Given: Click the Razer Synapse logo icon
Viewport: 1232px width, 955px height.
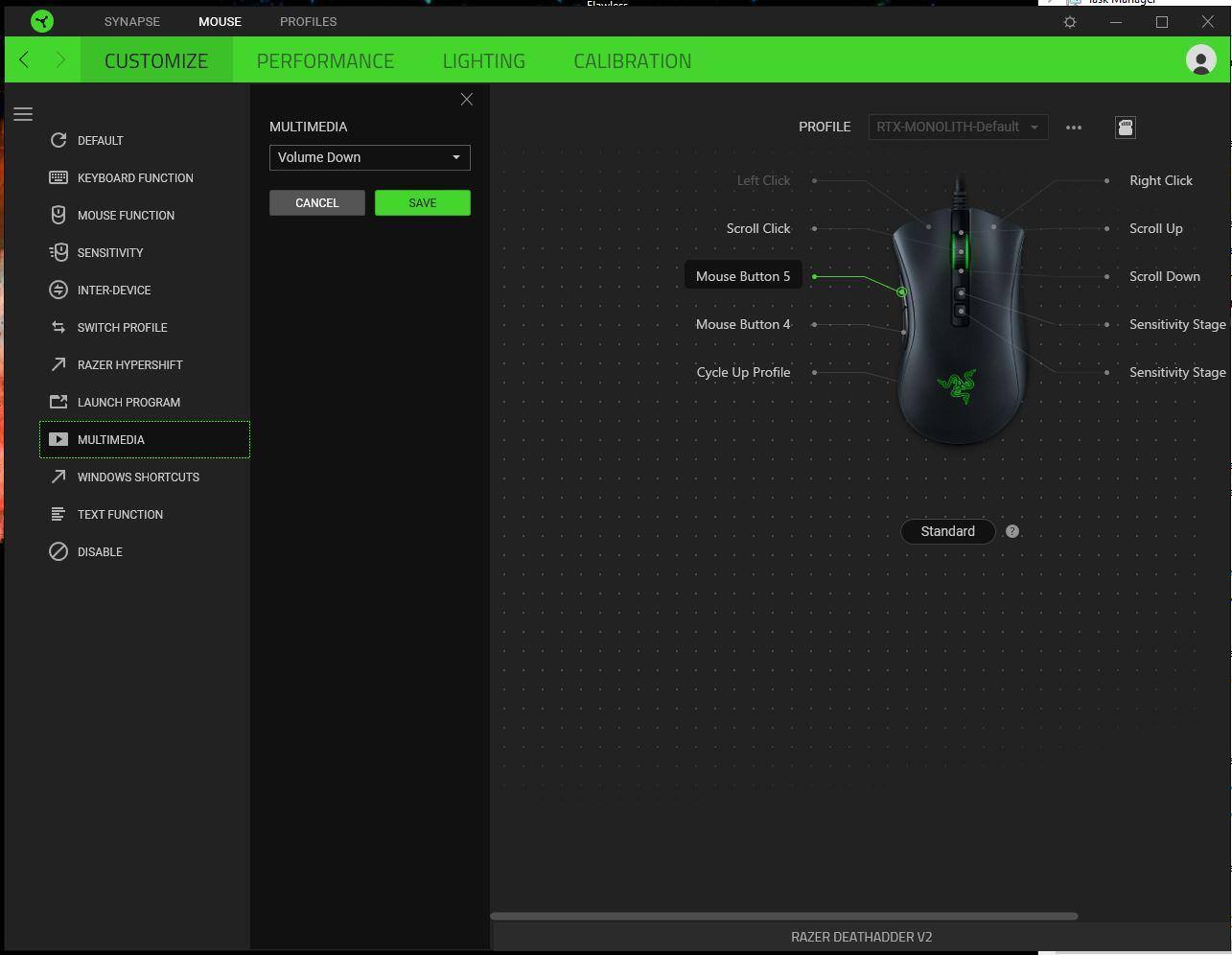Looking at the screenshot, I should tap(42, 21).
